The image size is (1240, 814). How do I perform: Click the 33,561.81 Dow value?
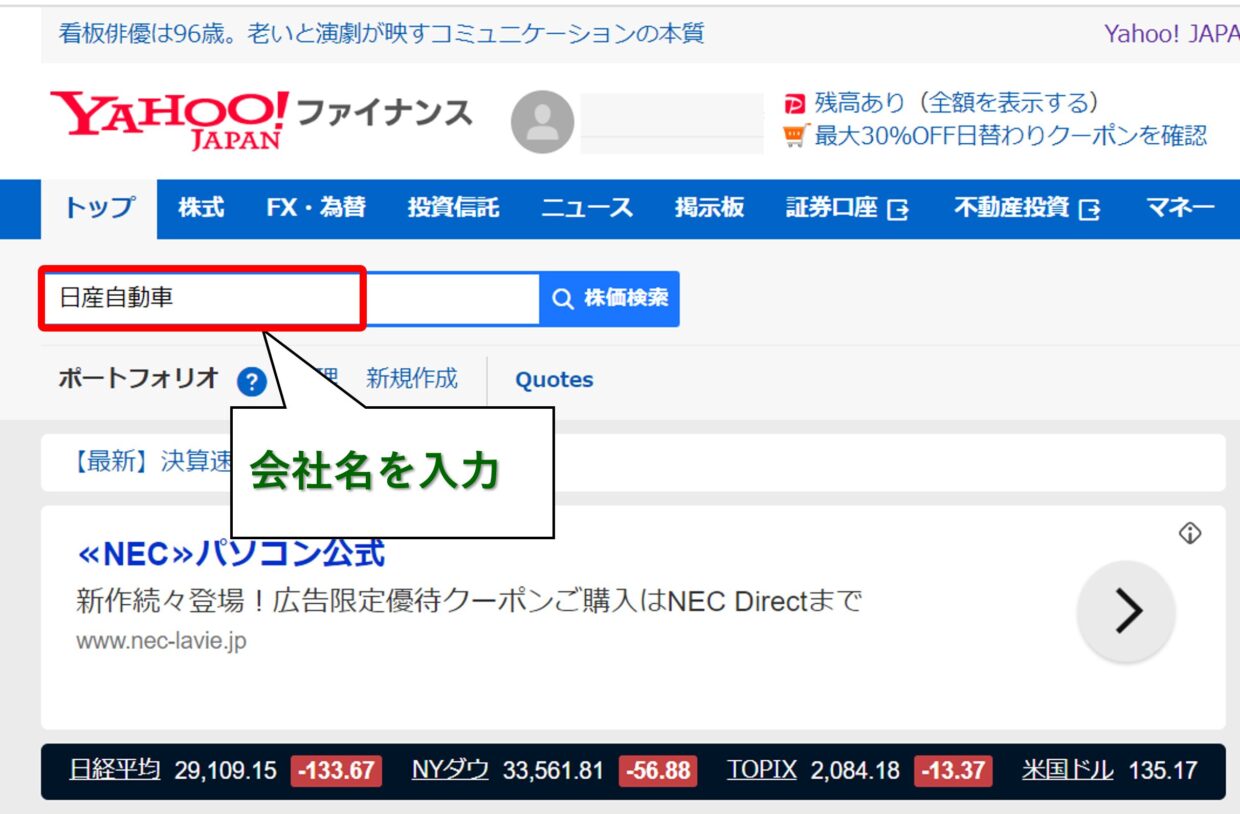click(553, 771)
